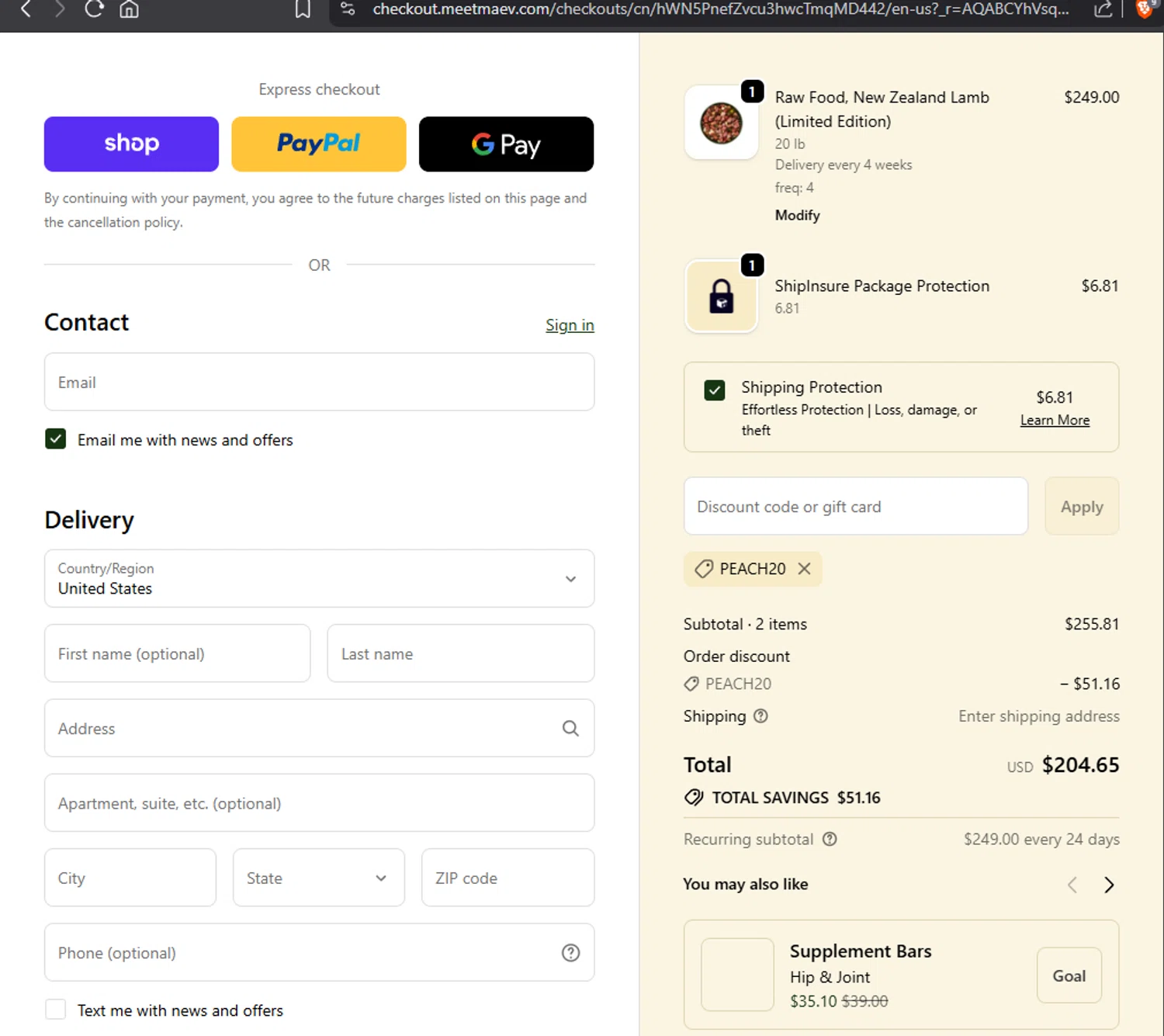Open site settings icon in address bar
1164x1036 pixels.
tap(348, 9)
